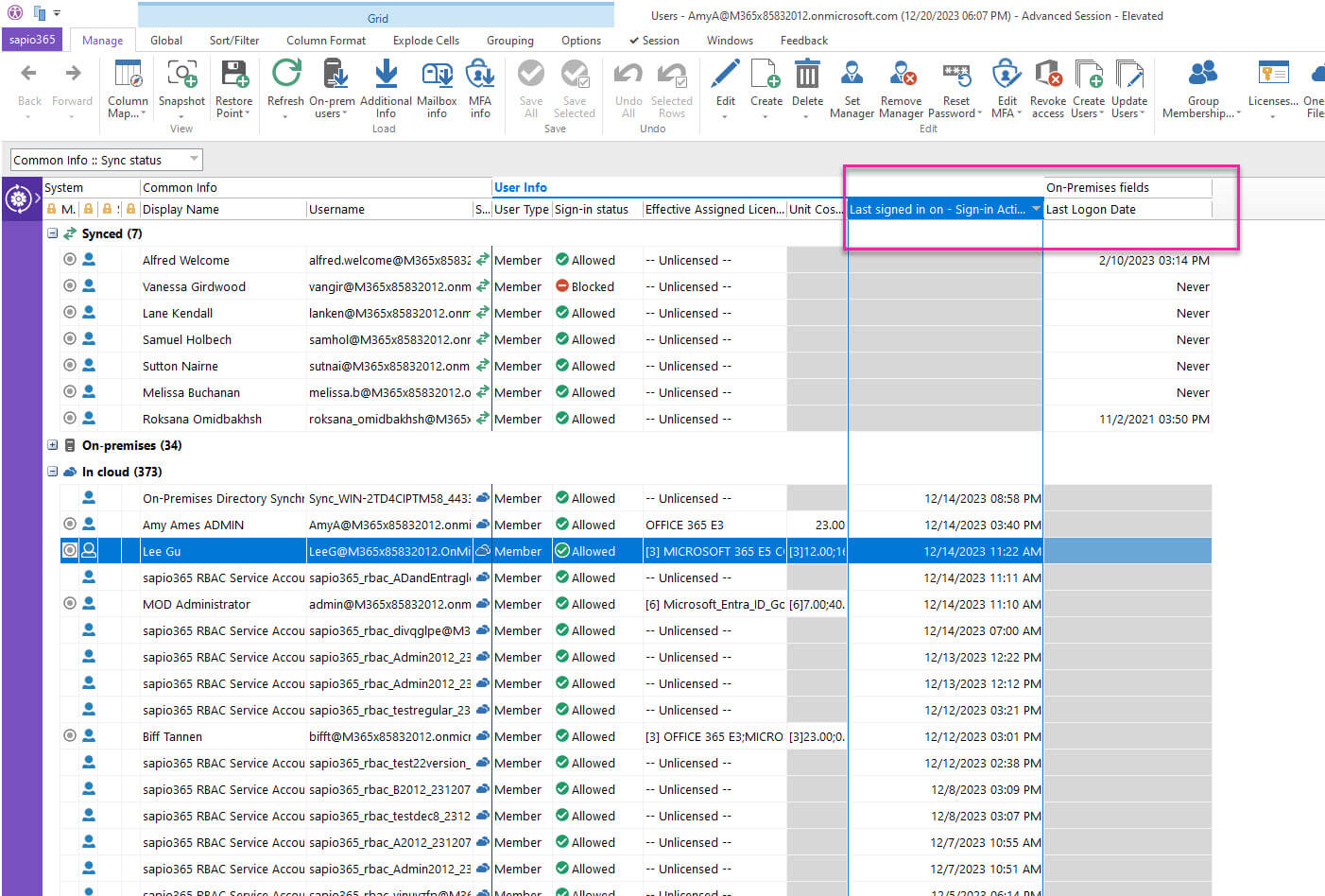The image size is (1325, 896).
Task: Click the Edit pencil icon
Action: pos(725,74)
